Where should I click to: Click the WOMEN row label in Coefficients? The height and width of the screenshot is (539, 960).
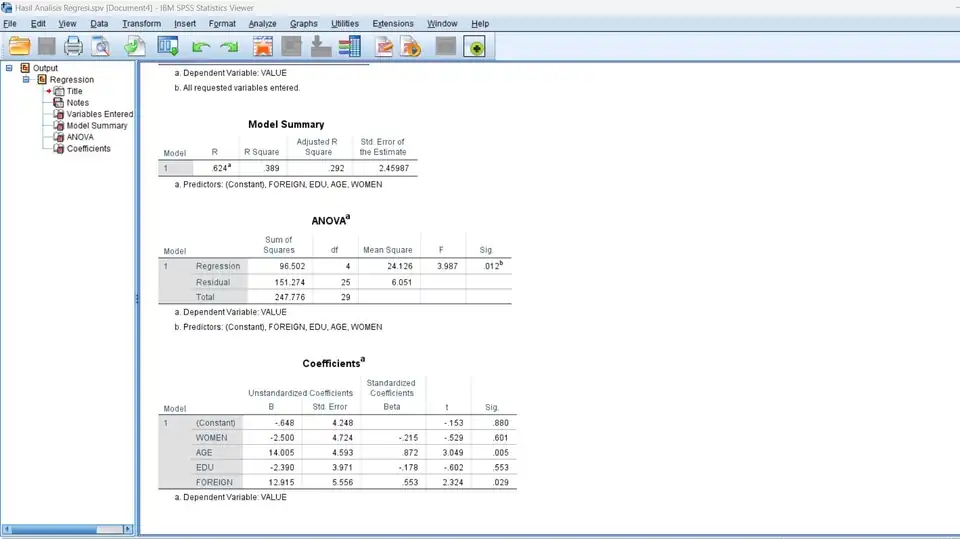(211, 438)
